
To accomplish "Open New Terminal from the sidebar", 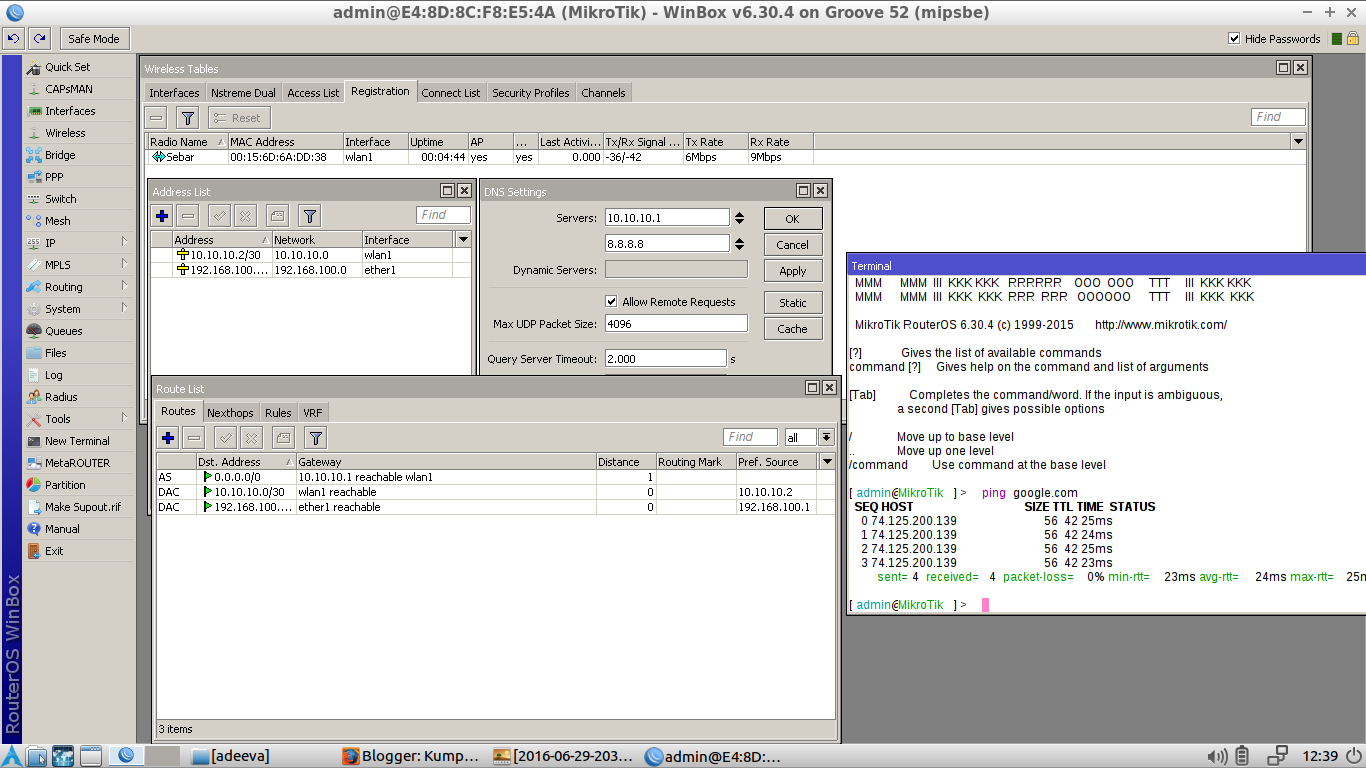I will click(x=77, y=441).
